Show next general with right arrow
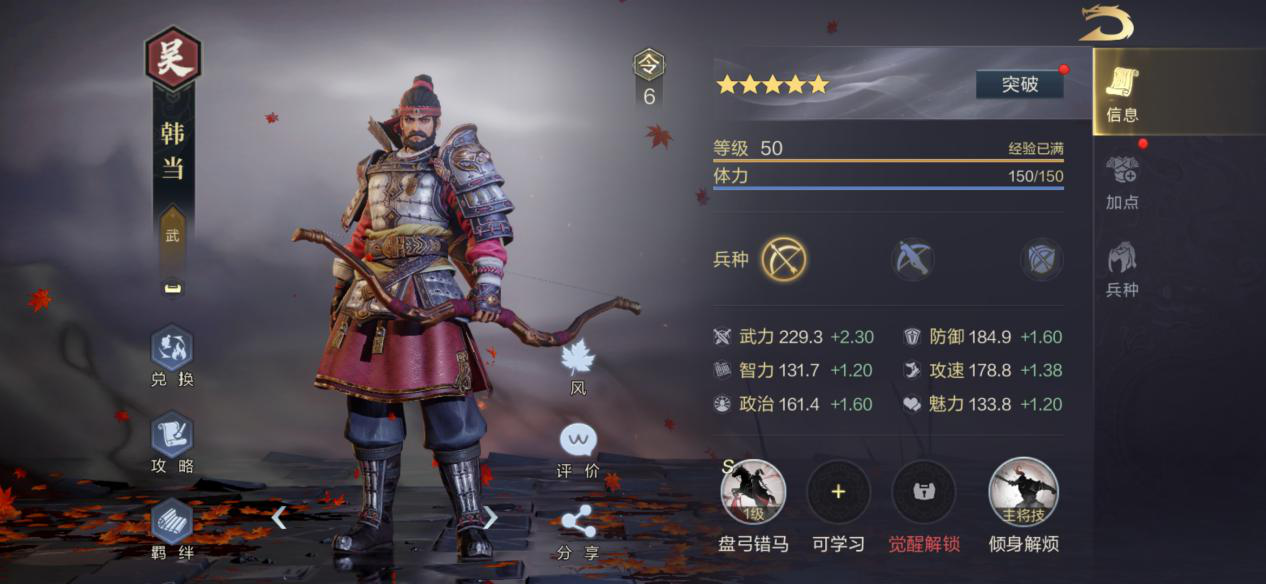 490,517
